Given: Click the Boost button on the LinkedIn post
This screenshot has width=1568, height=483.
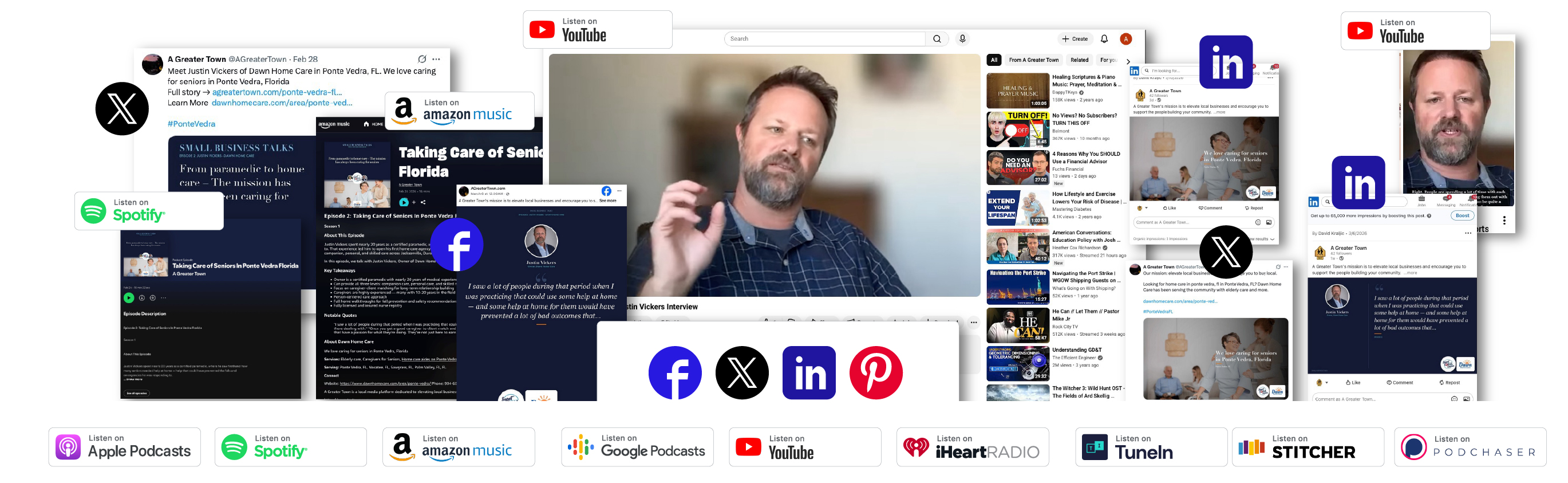Looking at the screenshot, I should pos(1462,215).
